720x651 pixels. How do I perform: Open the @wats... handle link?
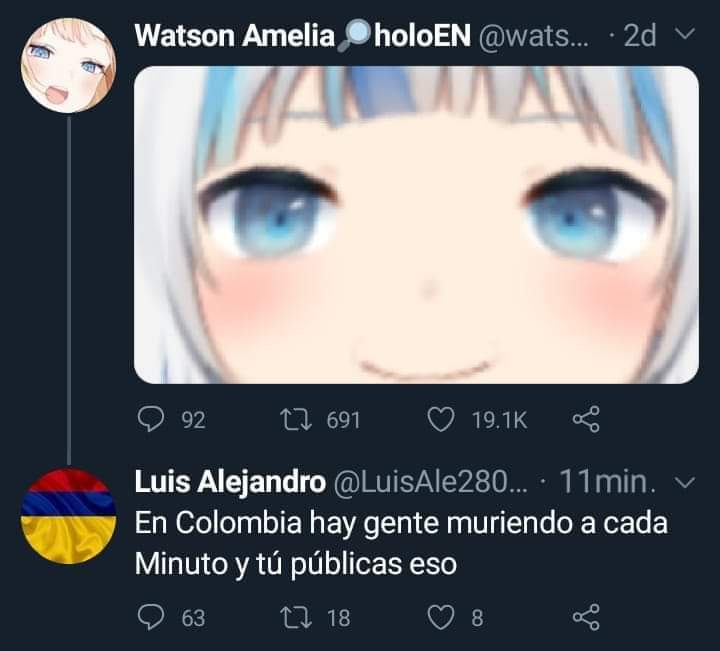(533, 36)
